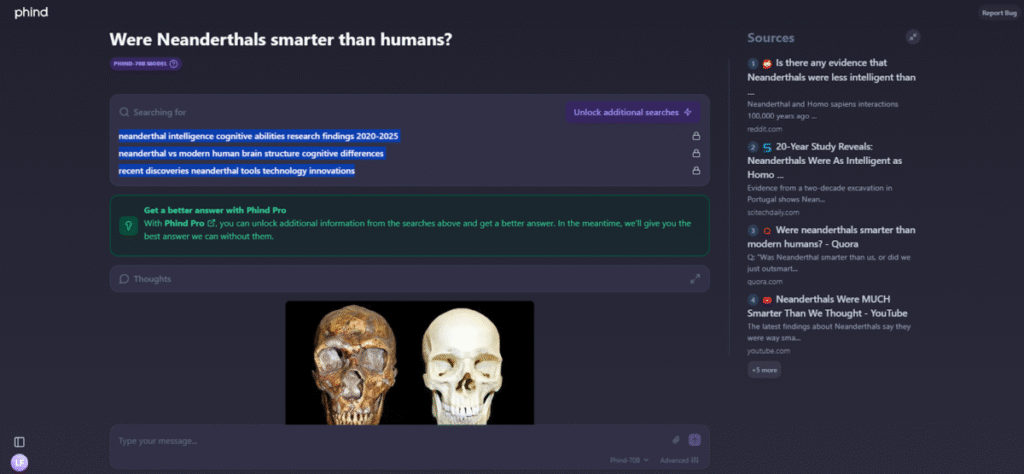Open the LF user avatar
1024x474 pixels.
[x=19, y=462]
